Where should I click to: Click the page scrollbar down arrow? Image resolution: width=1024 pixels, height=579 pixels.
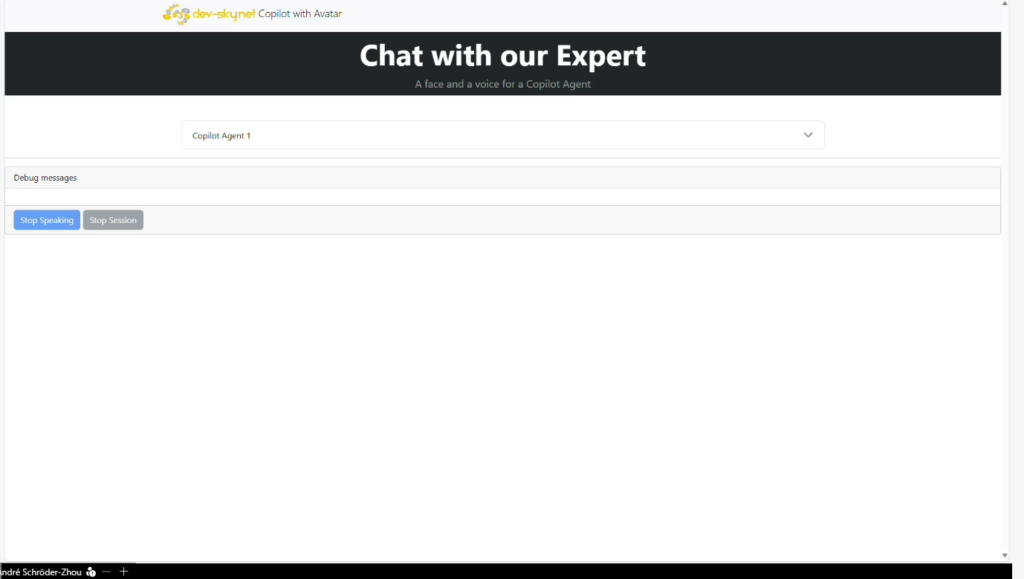[x=1004, y=556]
